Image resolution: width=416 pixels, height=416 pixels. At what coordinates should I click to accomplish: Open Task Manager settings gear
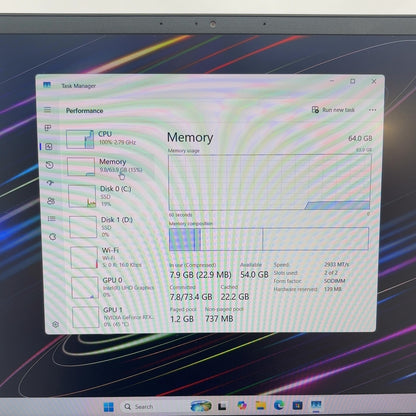pyautogui.click(x=55, y=324)
